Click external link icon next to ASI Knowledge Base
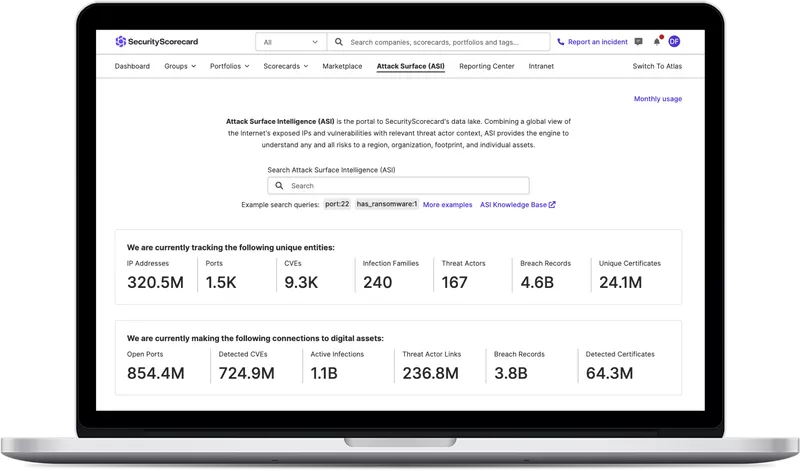800x471 pixels. pos(552,205)
